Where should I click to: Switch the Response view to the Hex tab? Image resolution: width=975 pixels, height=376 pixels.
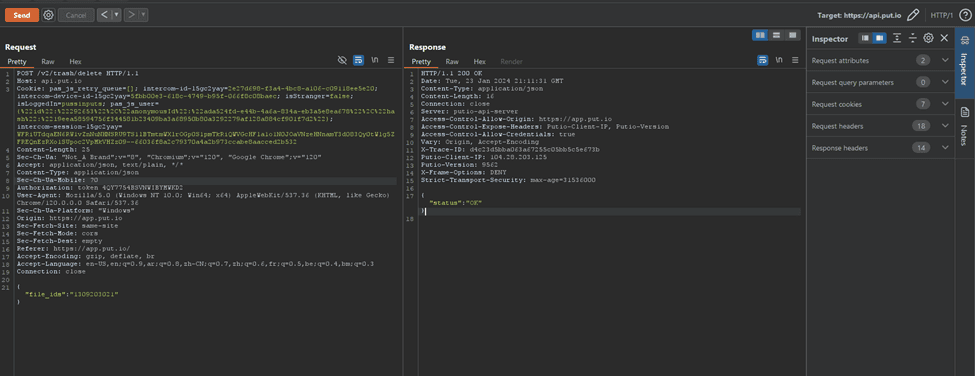click(479, 62)
